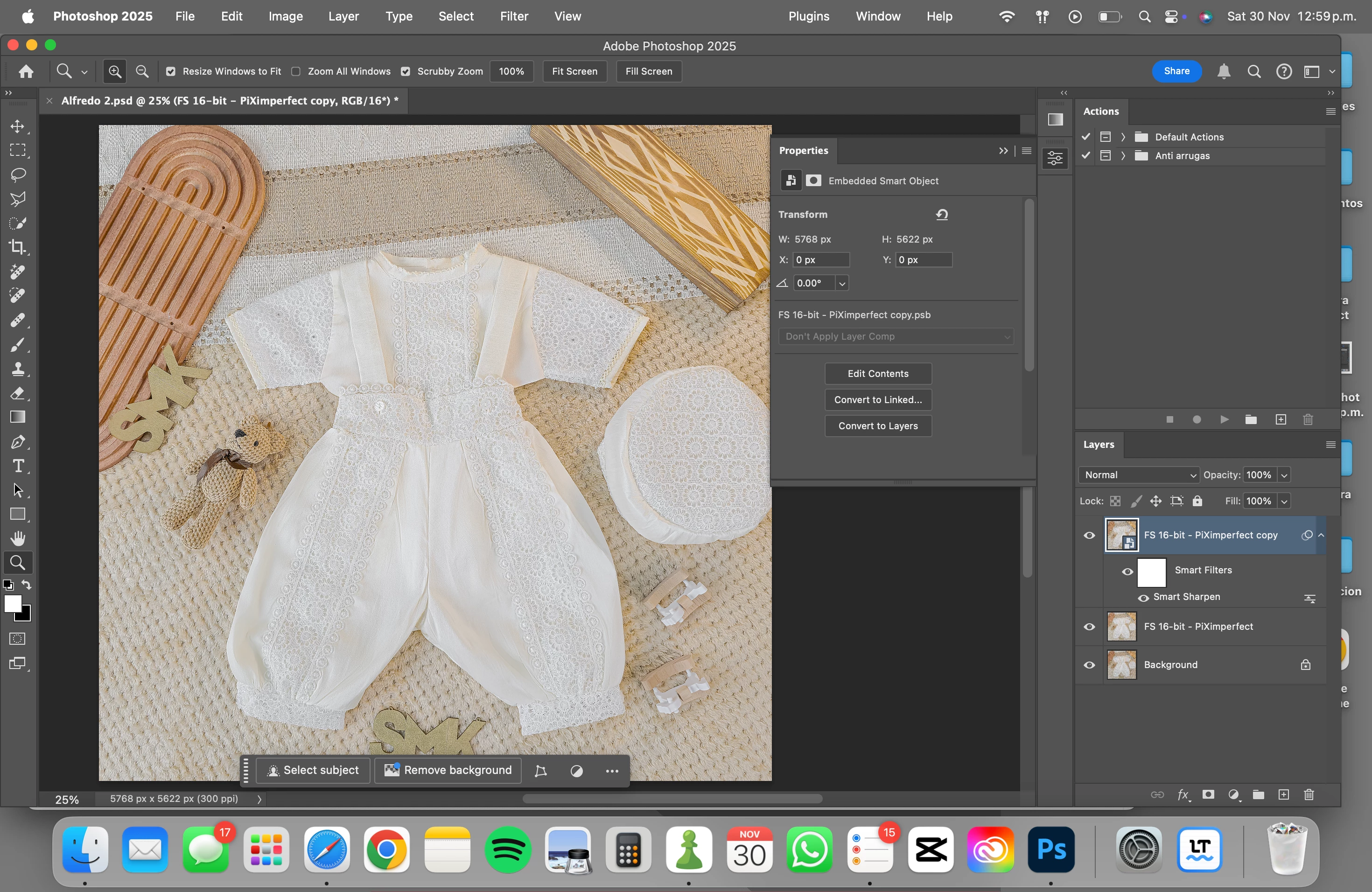
Task: Hide the Background layer
Action: coord(1089,665)
